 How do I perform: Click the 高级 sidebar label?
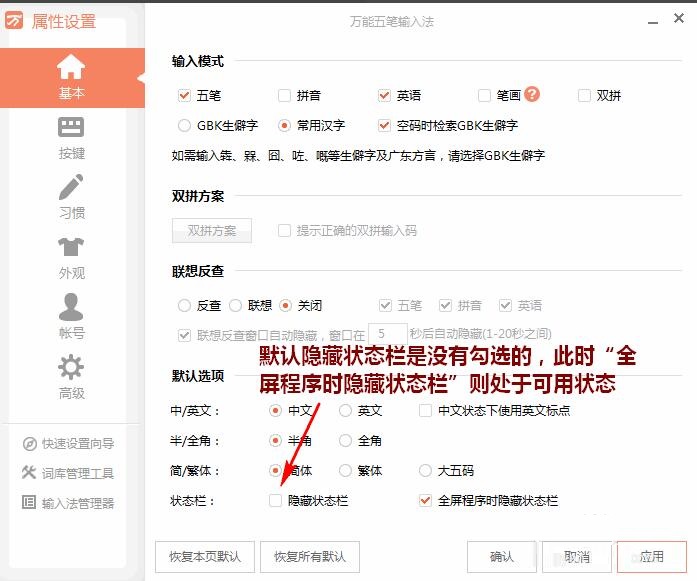tap(72, 393)
